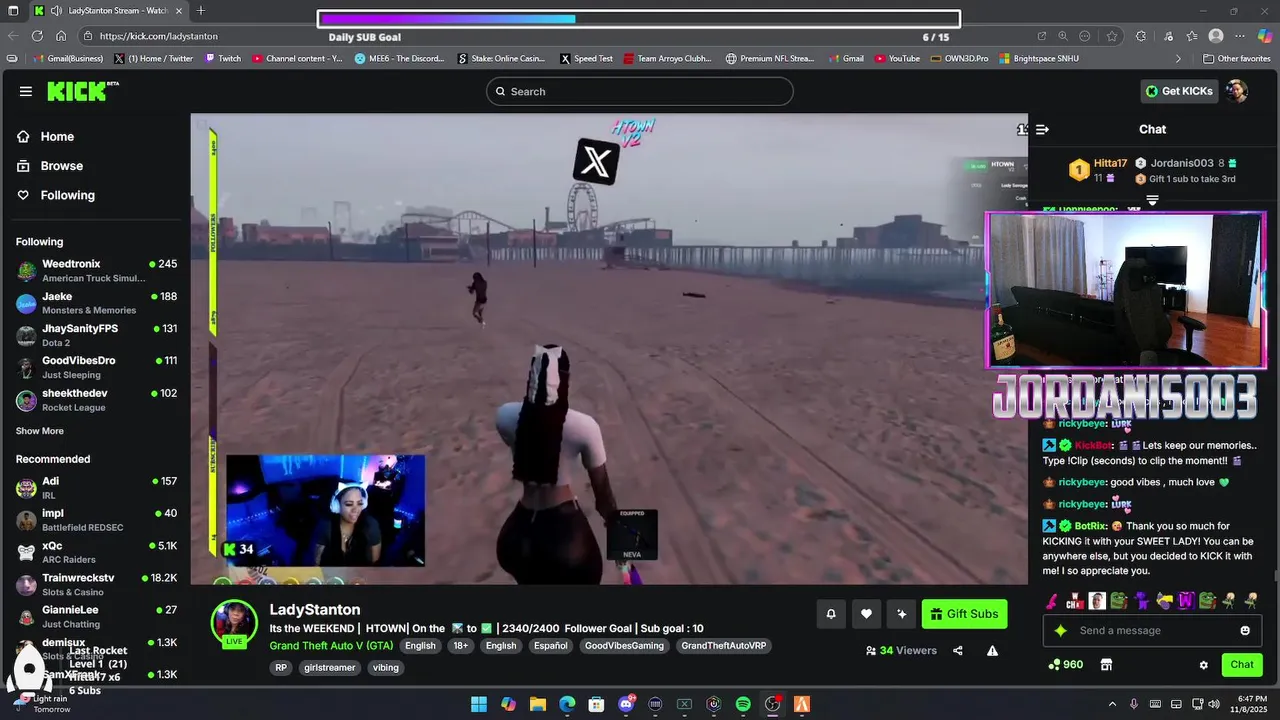Click the streamer webcam overlay

325,511
